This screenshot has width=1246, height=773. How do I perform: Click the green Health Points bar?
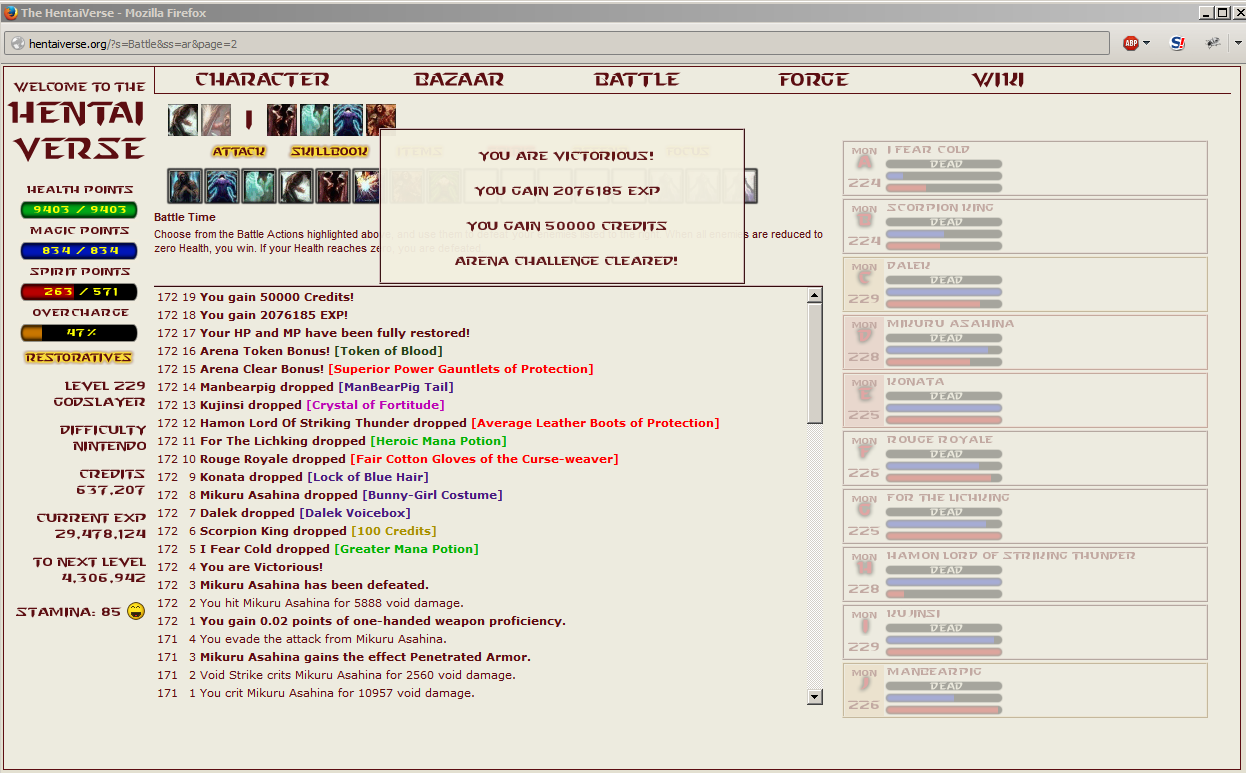coord(79,210)
